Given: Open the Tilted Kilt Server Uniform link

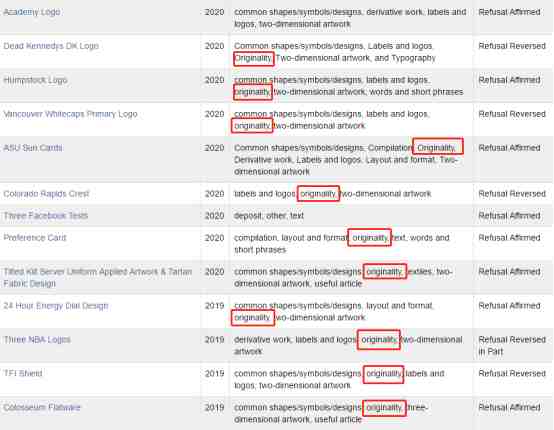Looking at the screenshot, I should [98, 277].
